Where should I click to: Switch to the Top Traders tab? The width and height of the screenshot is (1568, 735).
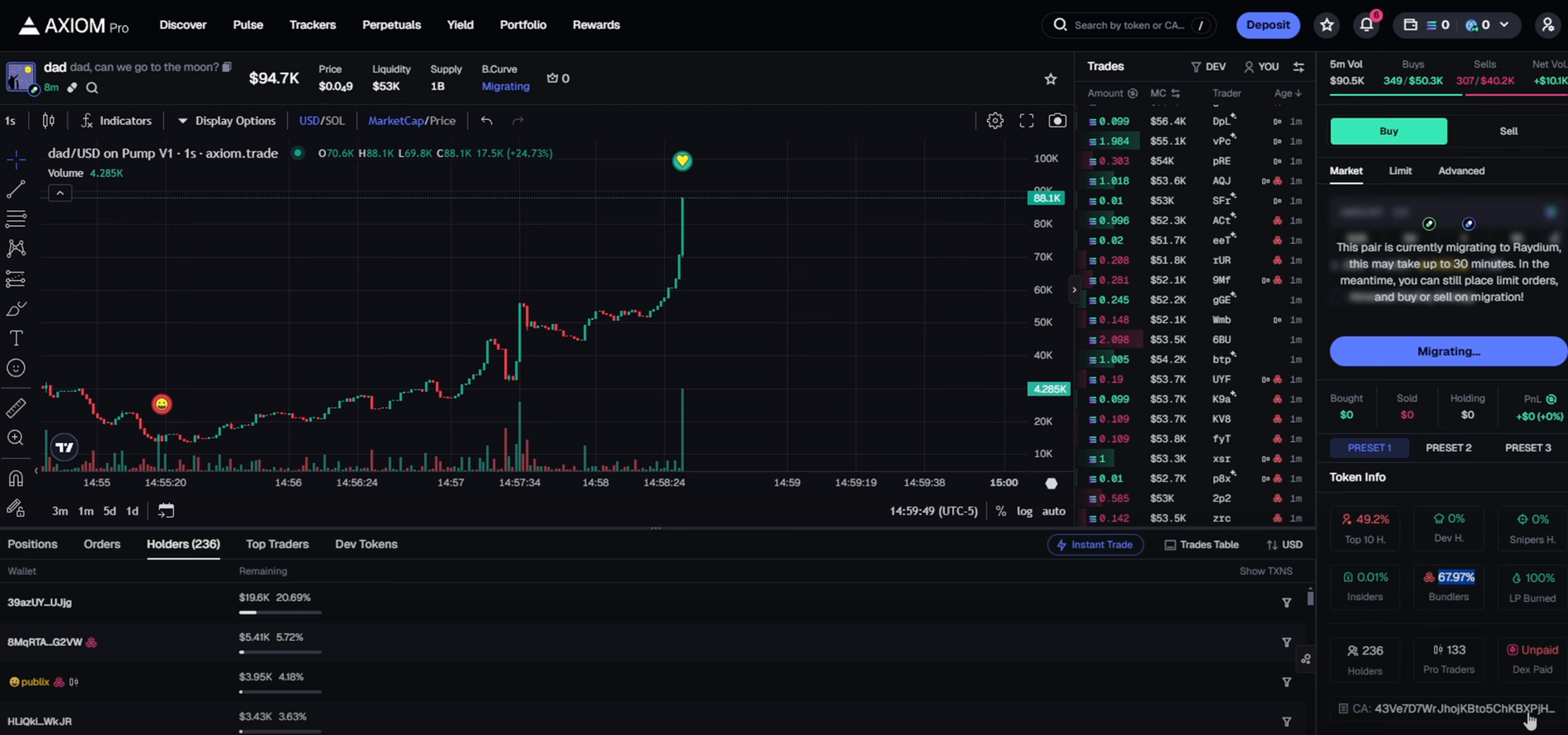click(278, 544)
